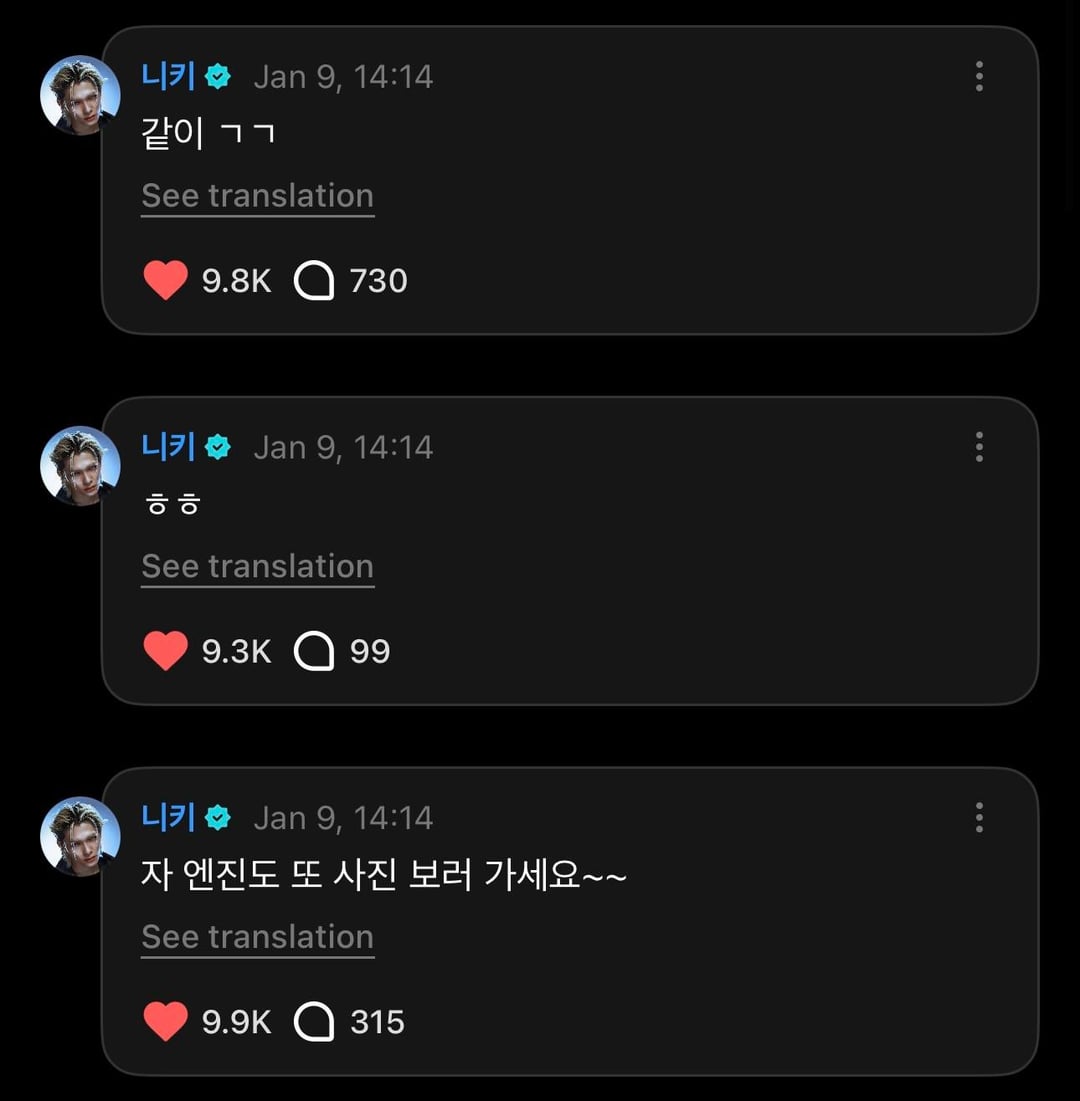Open comments on the post with 315 replies
This screenshot has width=1080, height=1101.
click(x=314, y=1022)
